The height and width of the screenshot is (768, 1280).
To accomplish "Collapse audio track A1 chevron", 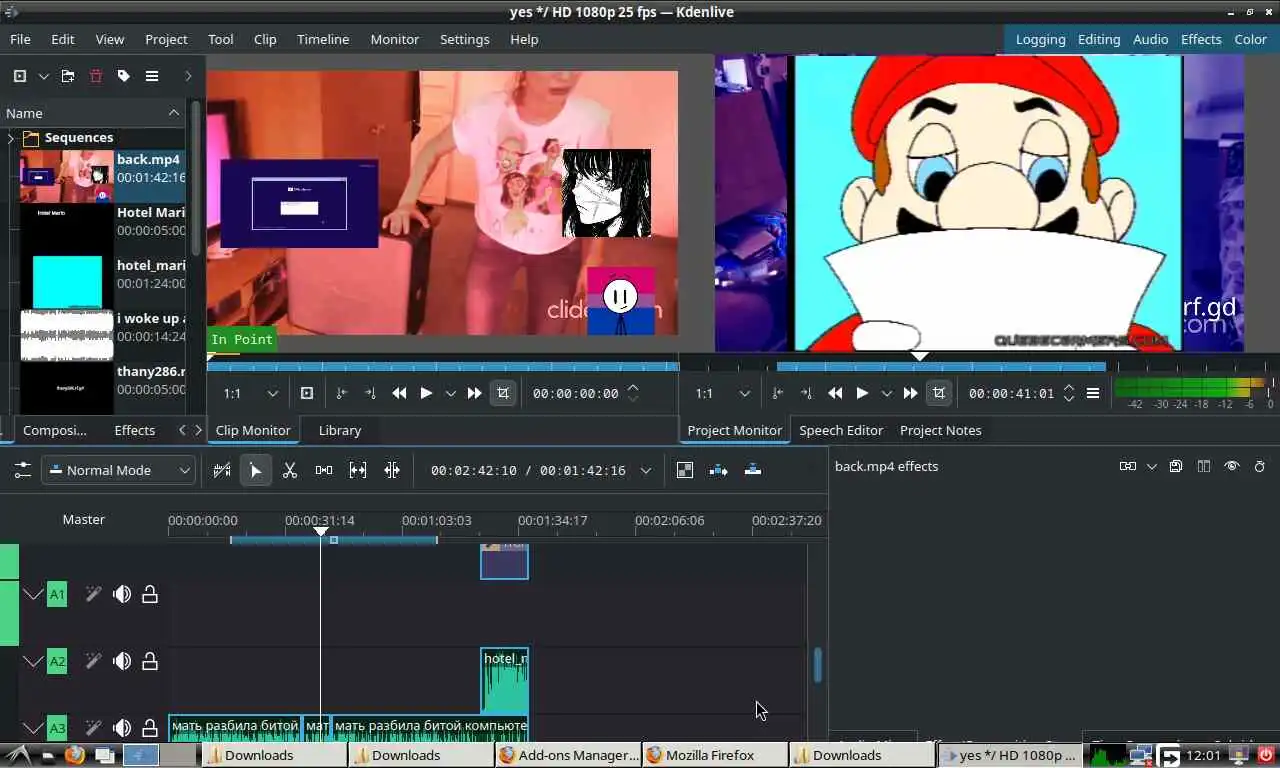I will click(33, 594).
